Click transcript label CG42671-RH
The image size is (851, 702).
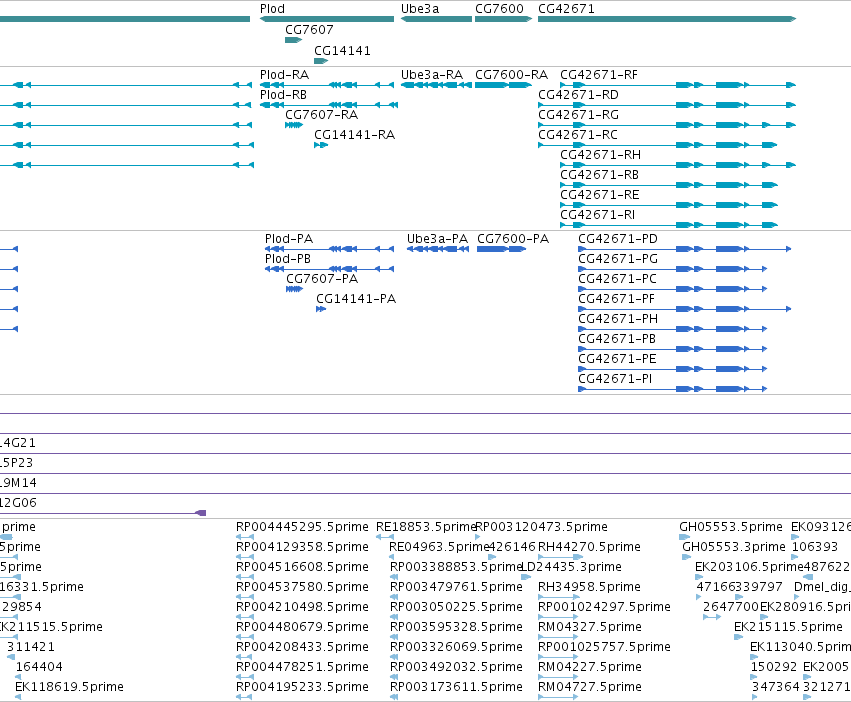600,155
